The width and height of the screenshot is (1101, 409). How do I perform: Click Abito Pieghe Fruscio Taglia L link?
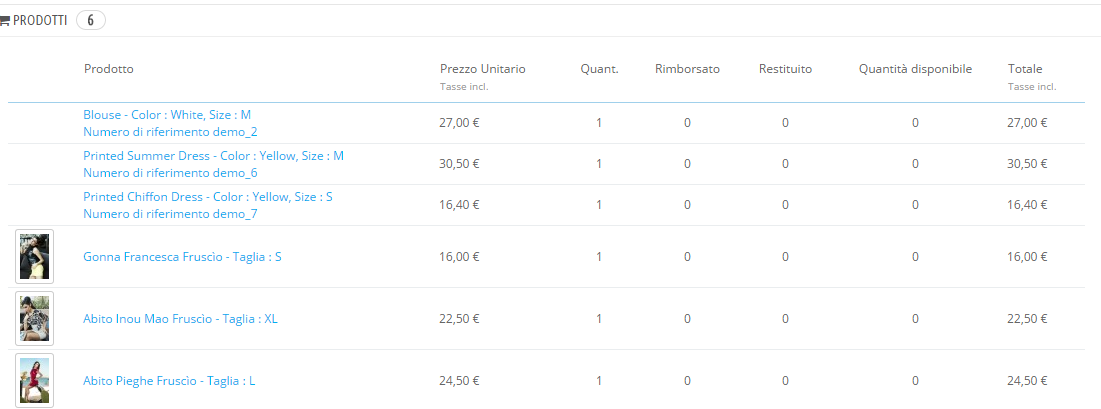pyautogui.click(x=169, y=381)
